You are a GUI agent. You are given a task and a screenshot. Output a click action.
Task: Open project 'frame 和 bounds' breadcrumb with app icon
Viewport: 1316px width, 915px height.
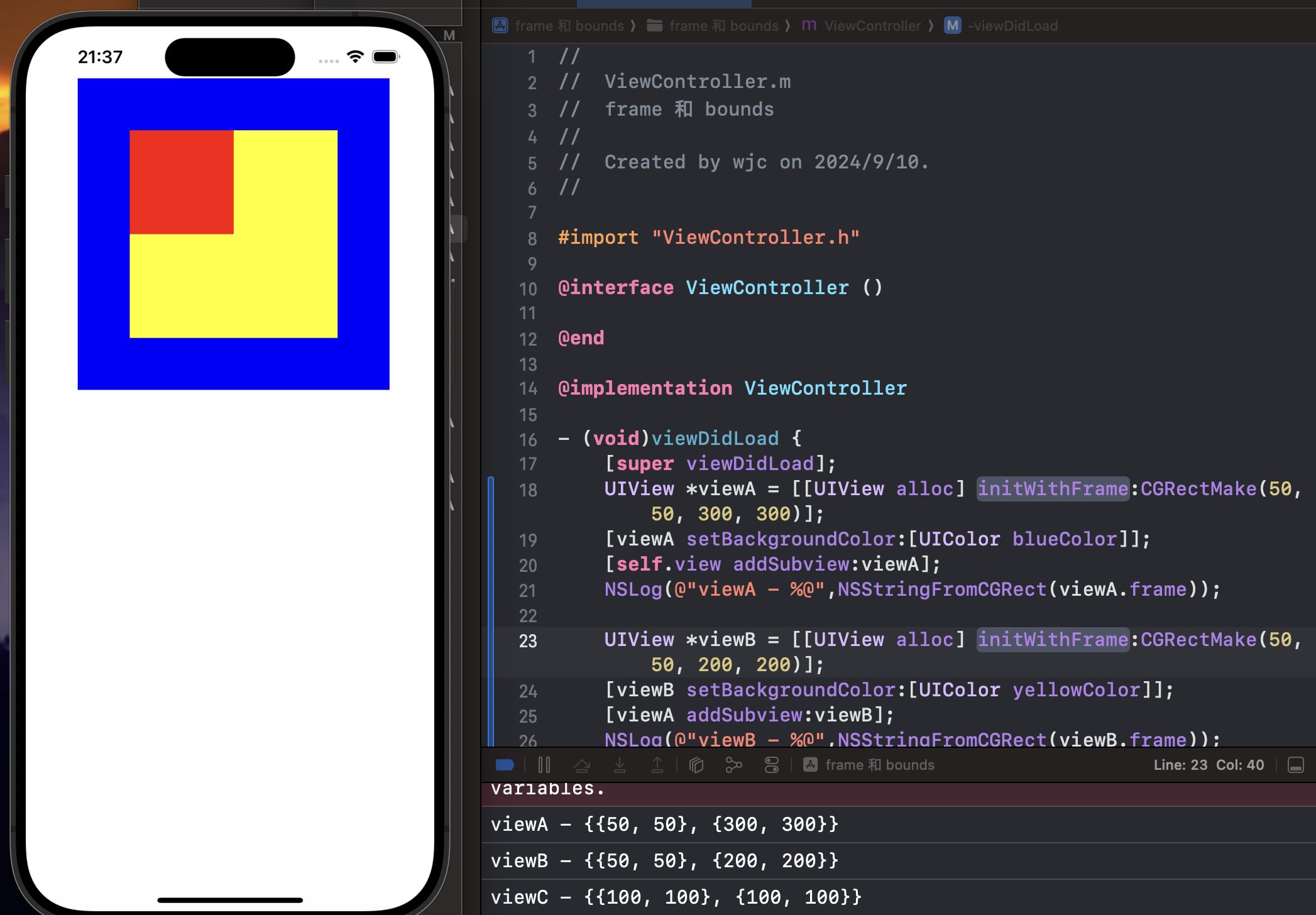pos(559,26)
